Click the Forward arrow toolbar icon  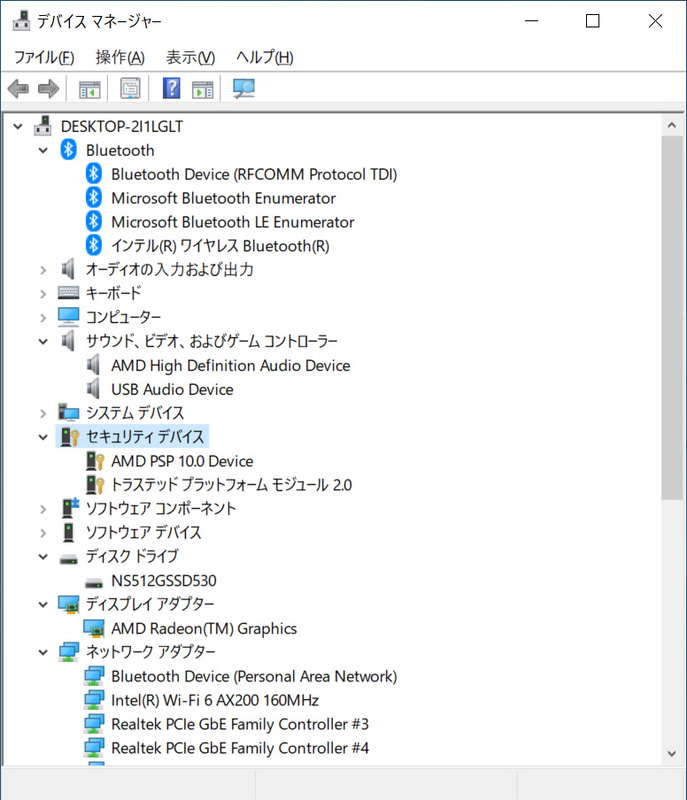click(x=49, y=89)
